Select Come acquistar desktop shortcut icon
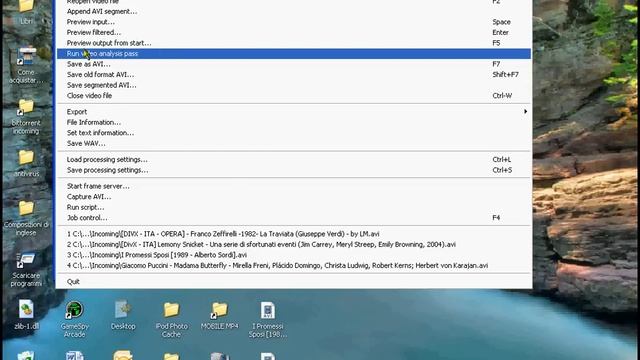The image size is (640, 360). pos(27,65)
